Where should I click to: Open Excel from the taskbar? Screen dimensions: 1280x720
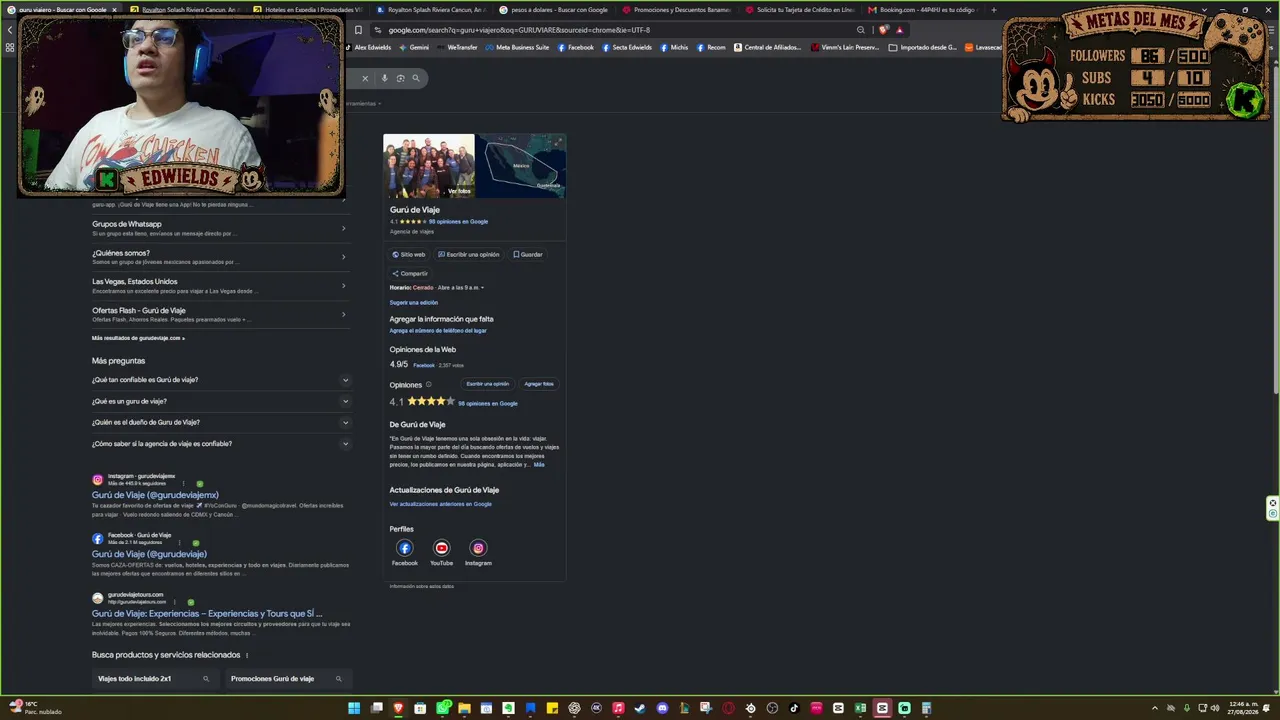(860, 708)
